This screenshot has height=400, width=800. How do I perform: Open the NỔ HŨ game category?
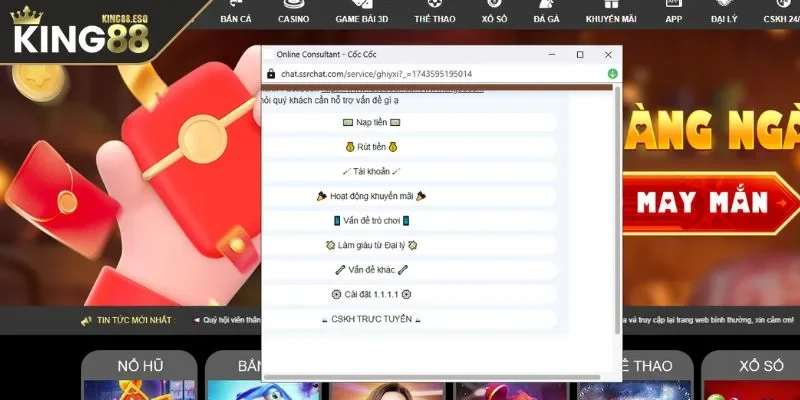(140, 365)
